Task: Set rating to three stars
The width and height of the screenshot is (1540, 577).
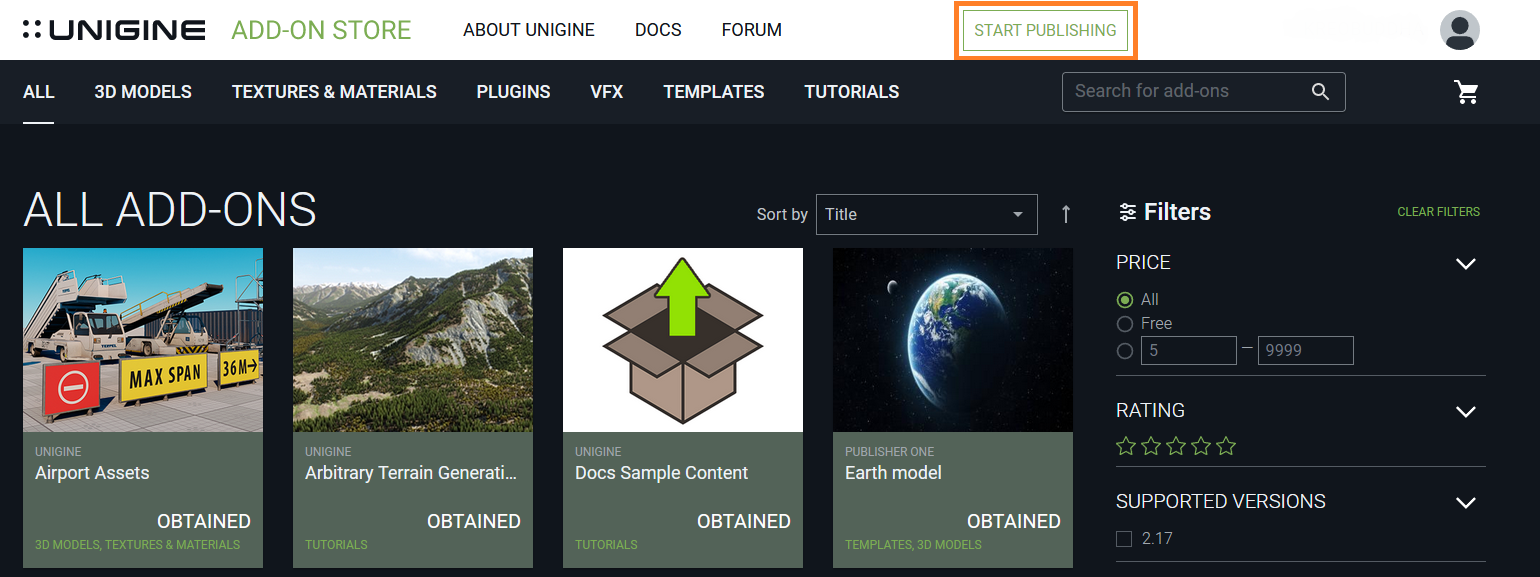Action: (1176, 446)
